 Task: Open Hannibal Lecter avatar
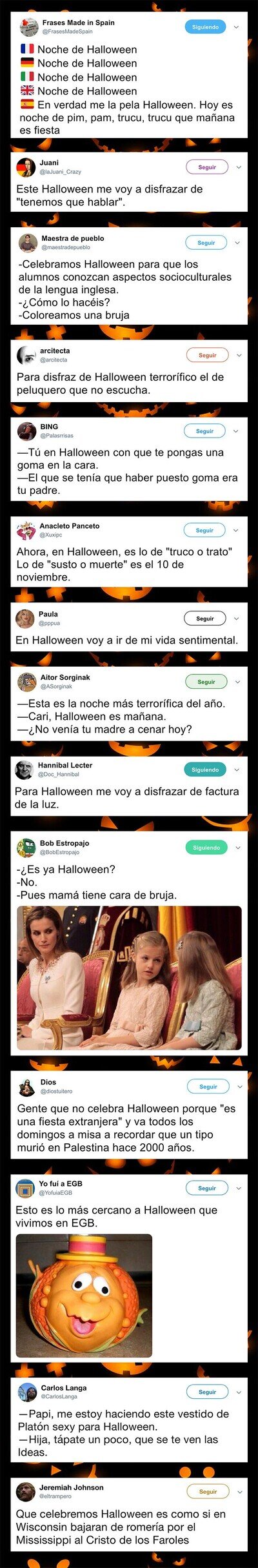coord(25,769)
